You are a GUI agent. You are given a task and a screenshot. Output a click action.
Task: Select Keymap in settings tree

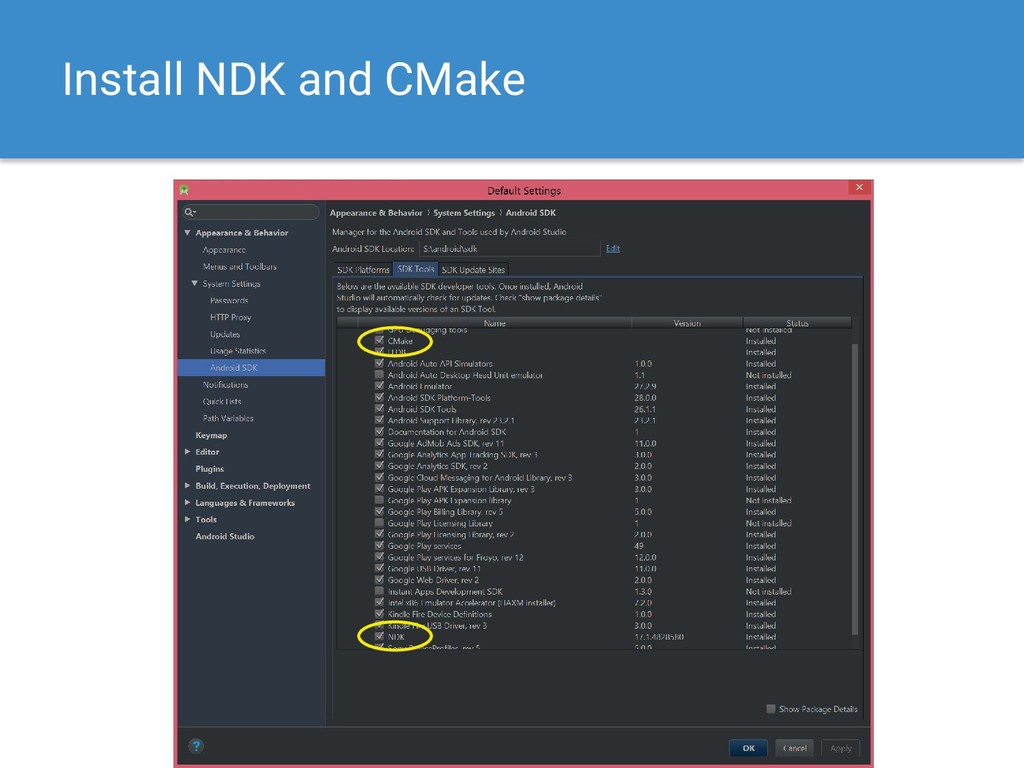211,436
